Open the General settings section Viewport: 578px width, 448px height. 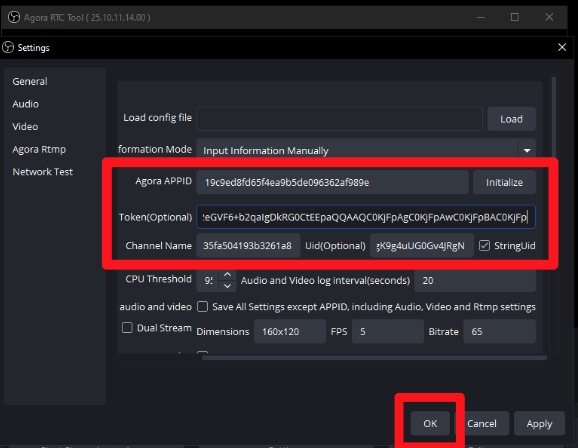click(x=30, y=81)
